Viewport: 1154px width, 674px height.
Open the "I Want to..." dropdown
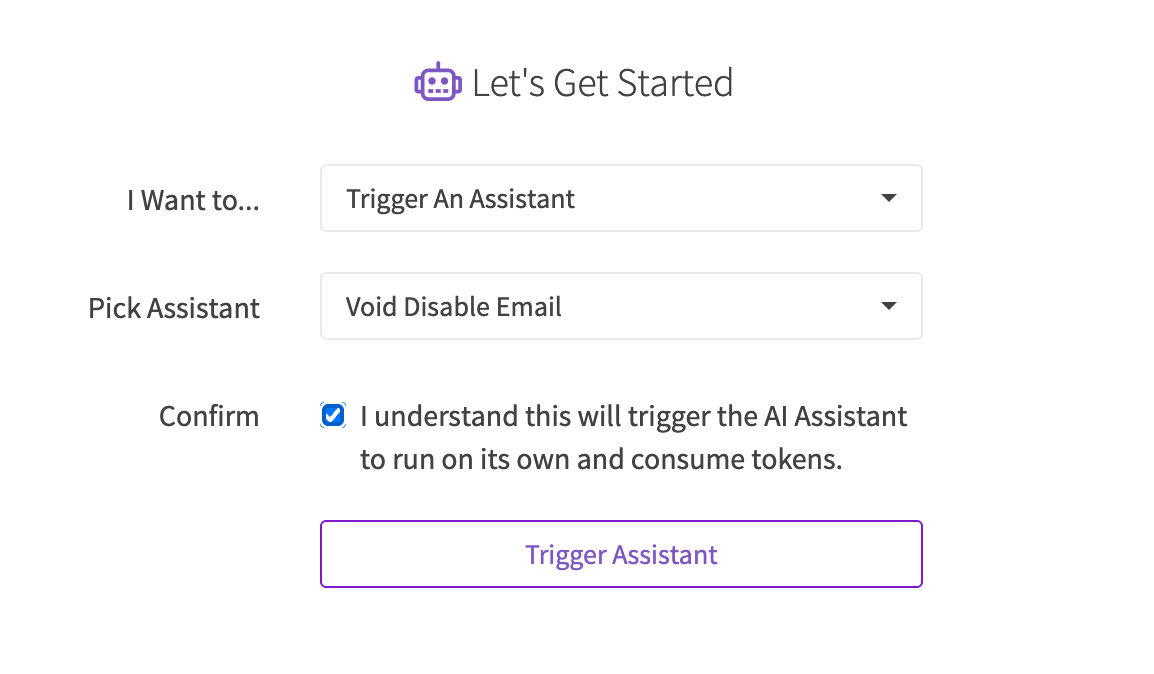pos(621,198)
